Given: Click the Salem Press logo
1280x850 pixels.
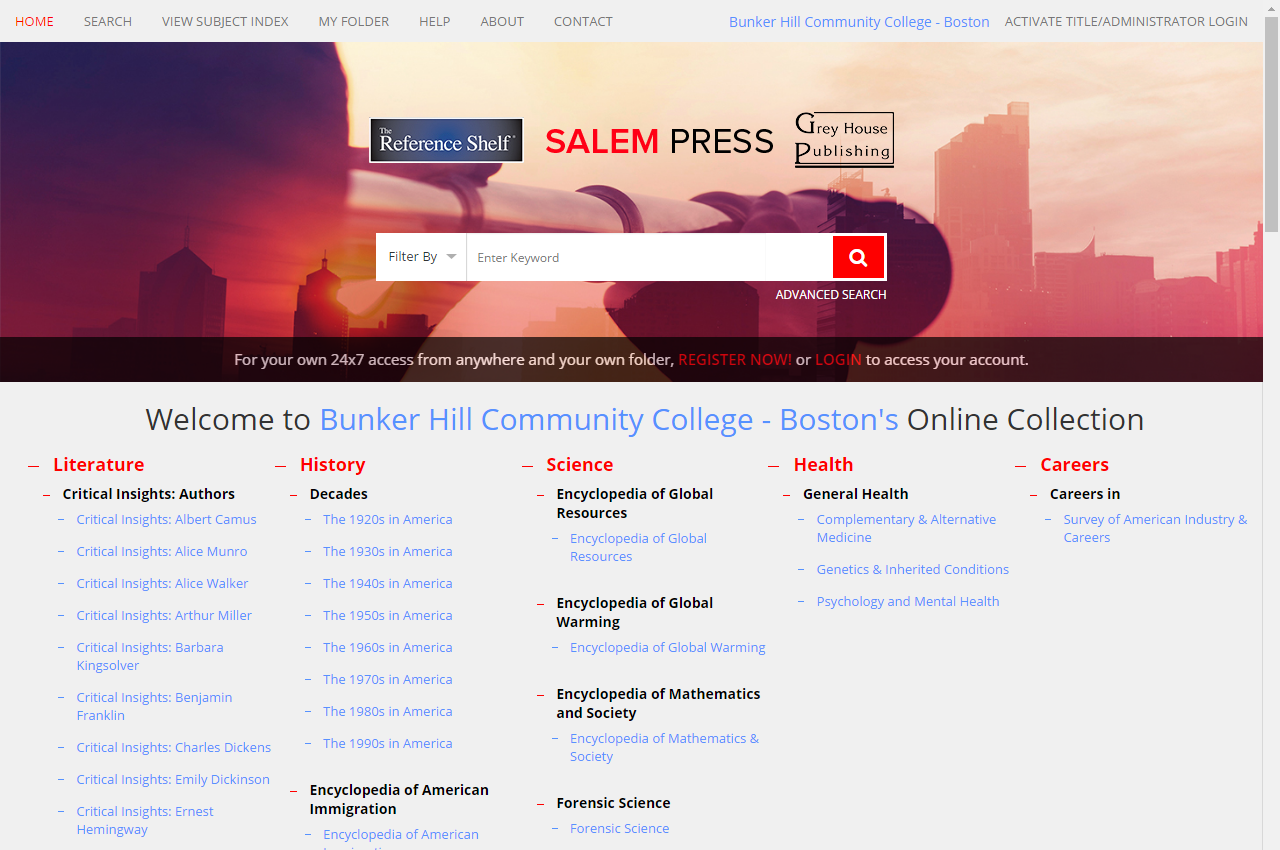Looking at the screenshot, I should coord(659,141).
